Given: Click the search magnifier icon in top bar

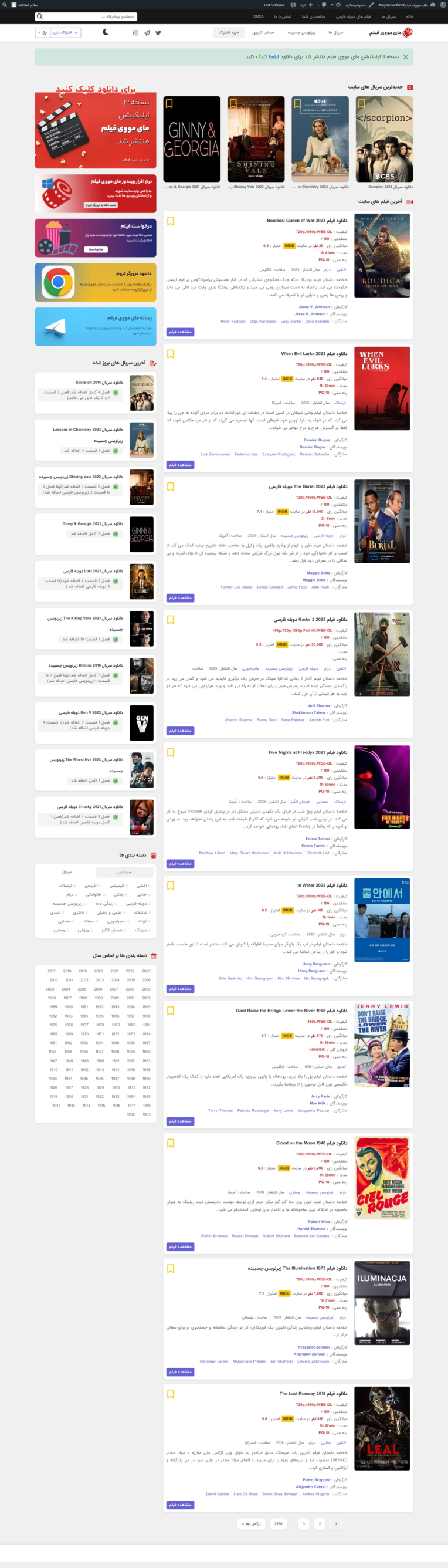Looking at the screenshot, I should tap(39, 16).
